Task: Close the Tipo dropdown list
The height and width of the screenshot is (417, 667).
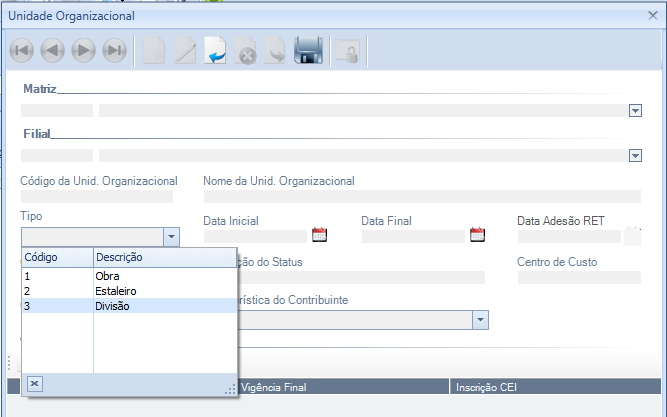Action: tap(35, 384)
